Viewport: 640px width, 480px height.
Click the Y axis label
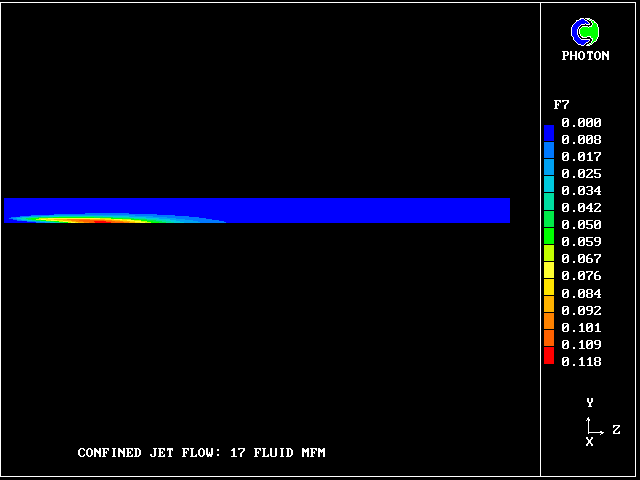coord(590,402)
